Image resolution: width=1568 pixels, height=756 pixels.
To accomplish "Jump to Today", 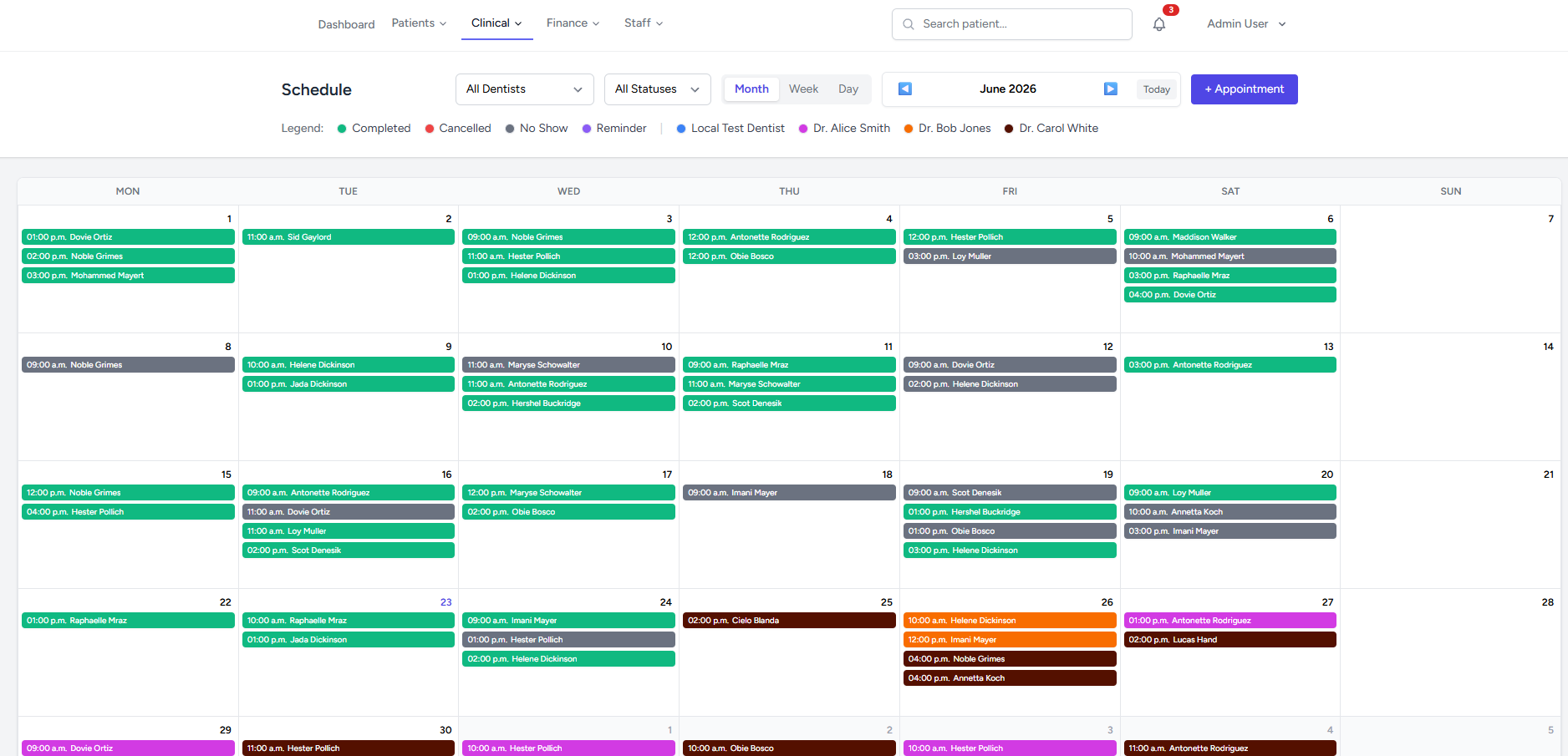I will [1157, 89].
